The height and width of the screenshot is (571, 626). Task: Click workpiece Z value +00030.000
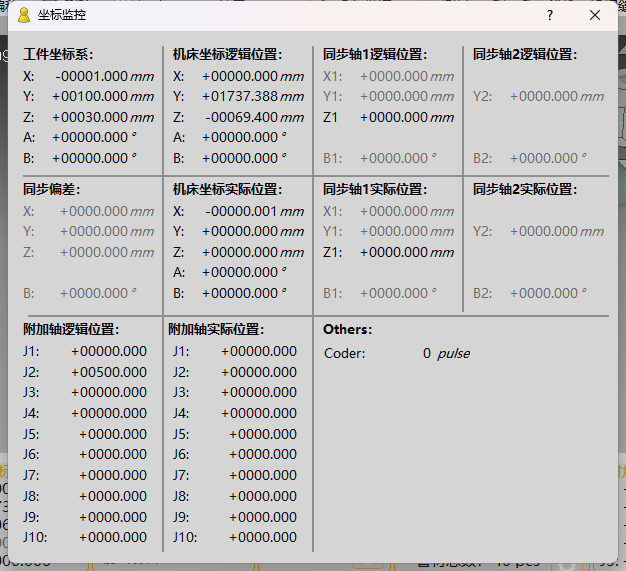coord(91,117)
